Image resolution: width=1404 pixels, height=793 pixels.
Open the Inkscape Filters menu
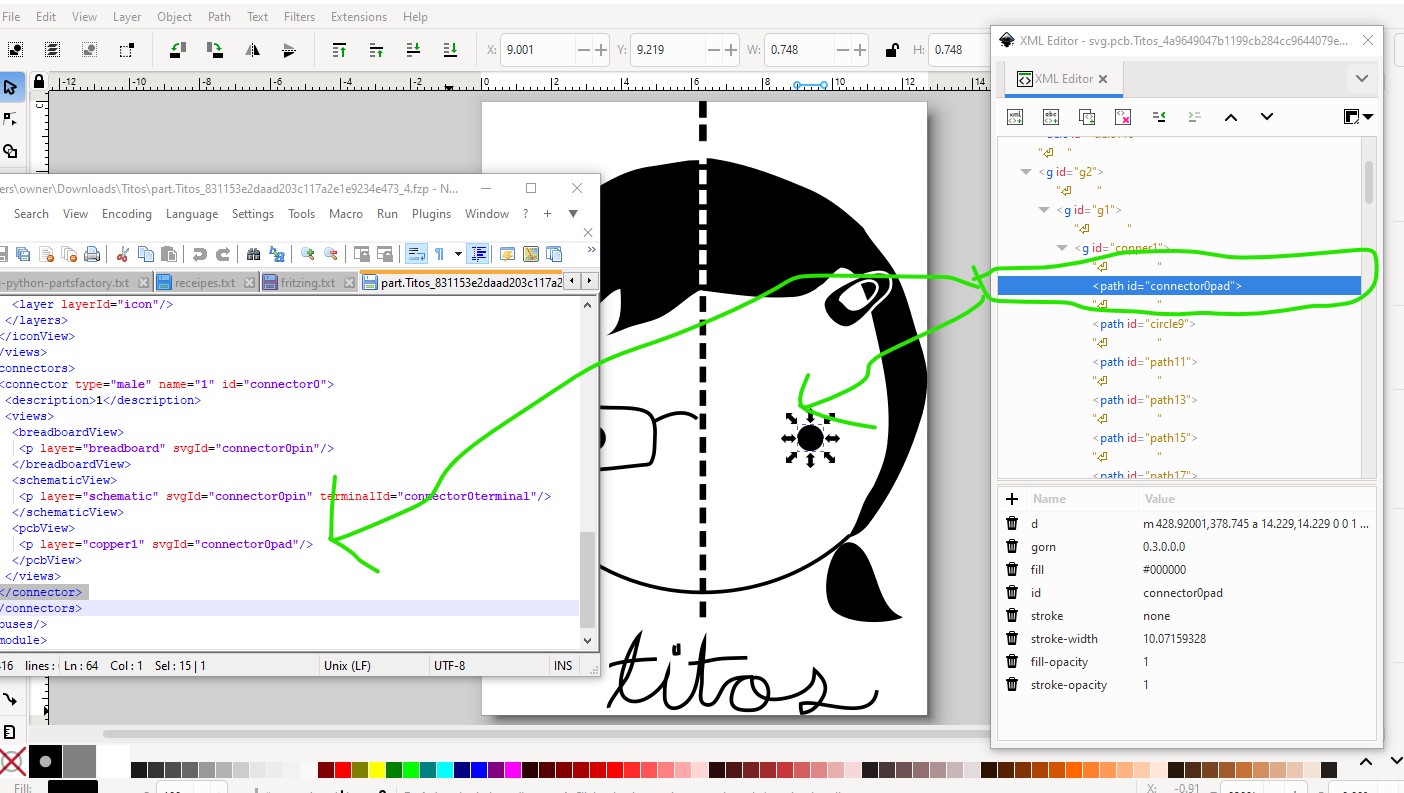click(x=298, y=17)
